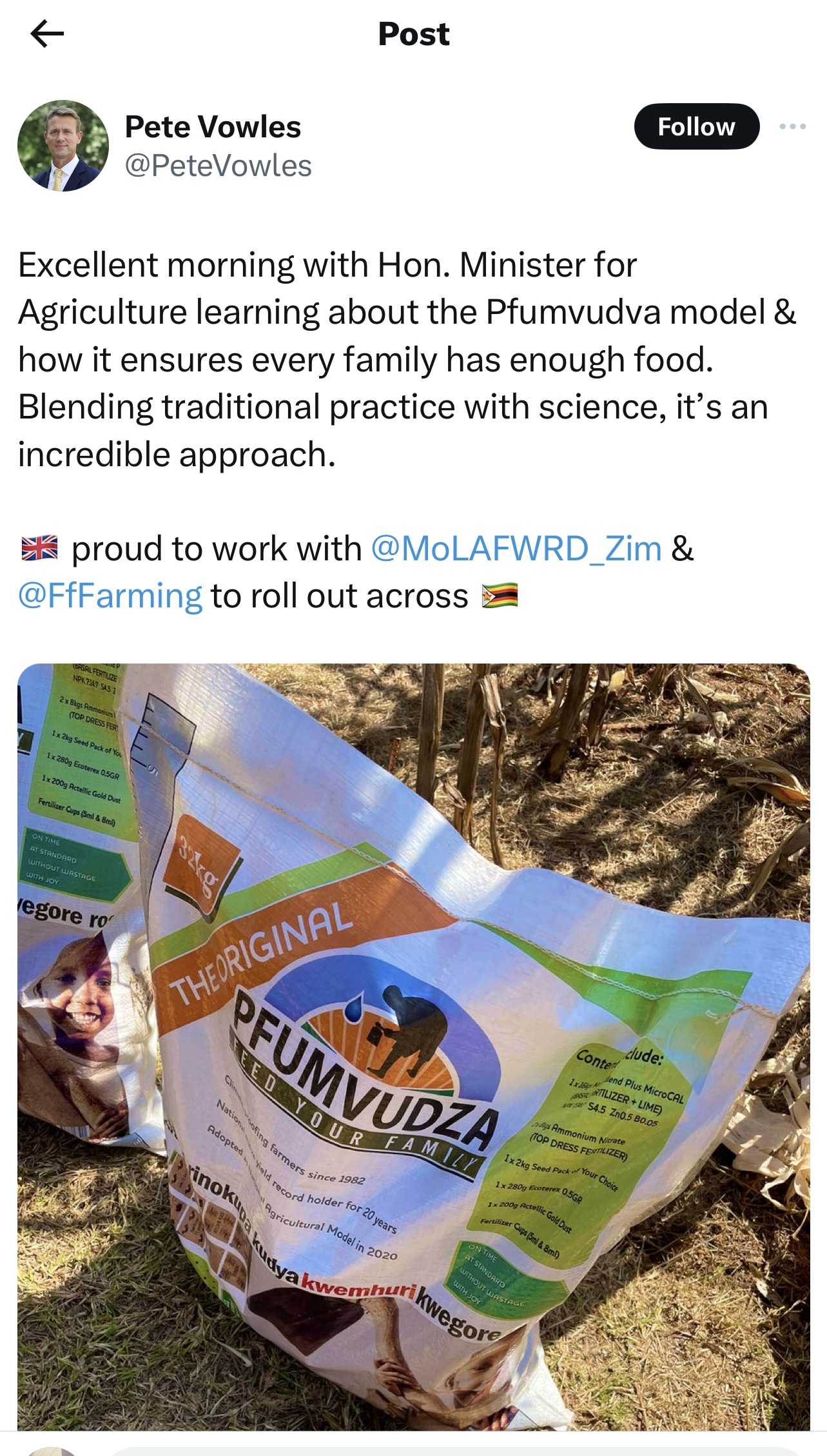Select the Pete Vowles display name
Viewport: 827px width, 1456px height.
(x=213, y=126)
